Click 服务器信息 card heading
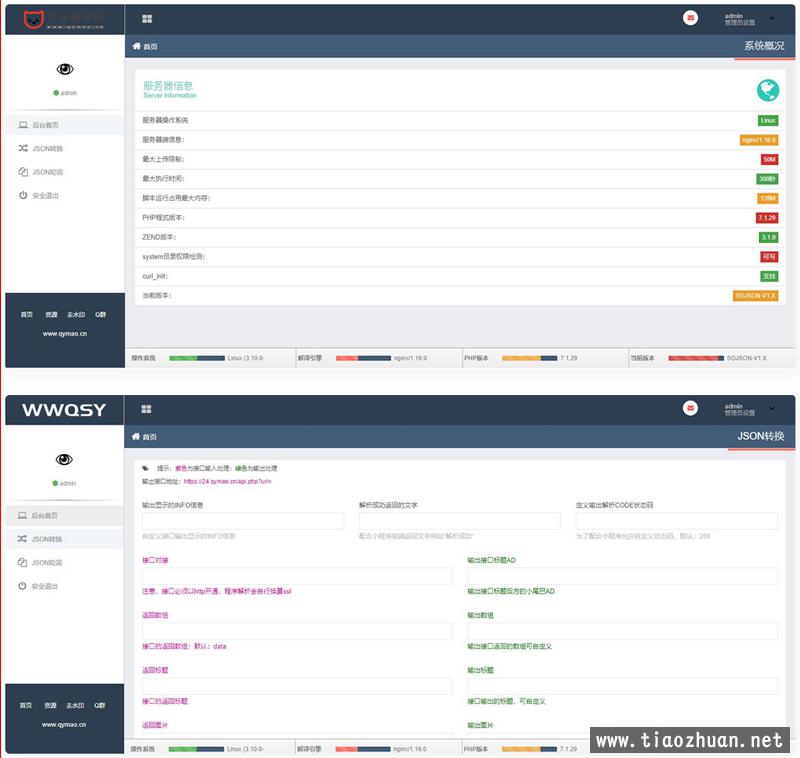Image resolution: width=800 pixels, height=758 pixels. [168, 86]
